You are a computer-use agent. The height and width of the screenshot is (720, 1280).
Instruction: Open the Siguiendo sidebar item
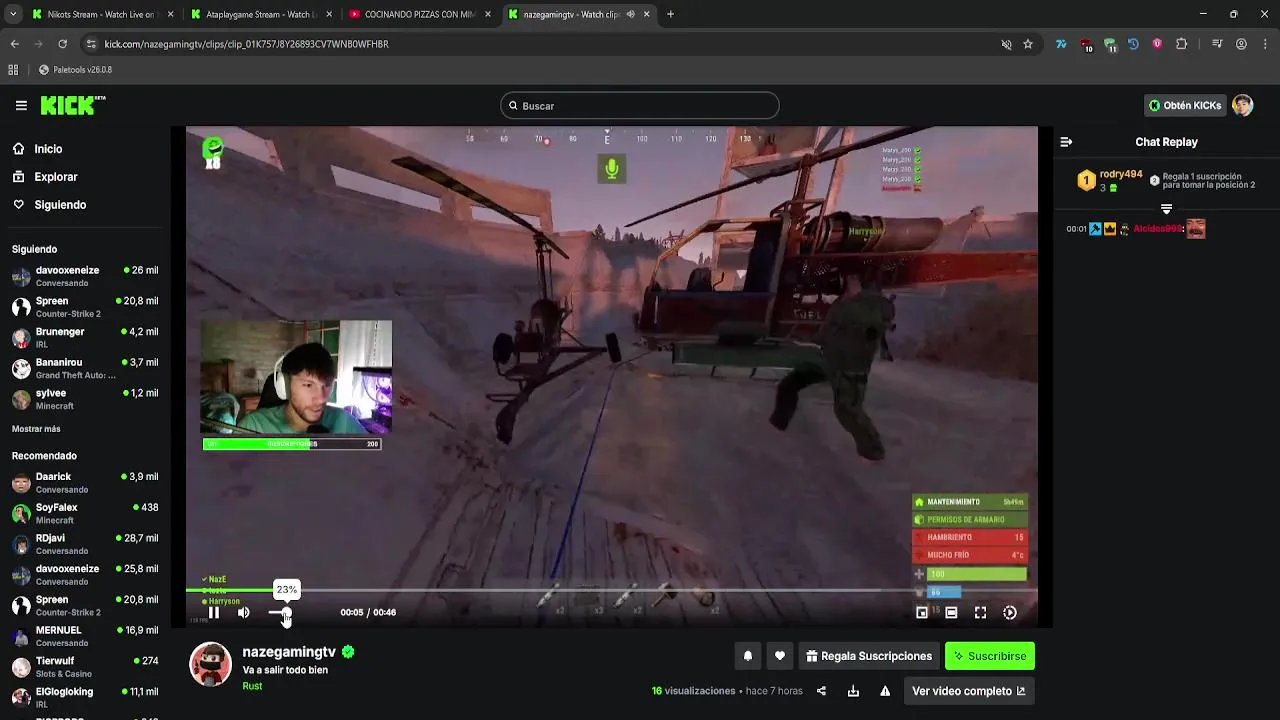click(60, 205)
